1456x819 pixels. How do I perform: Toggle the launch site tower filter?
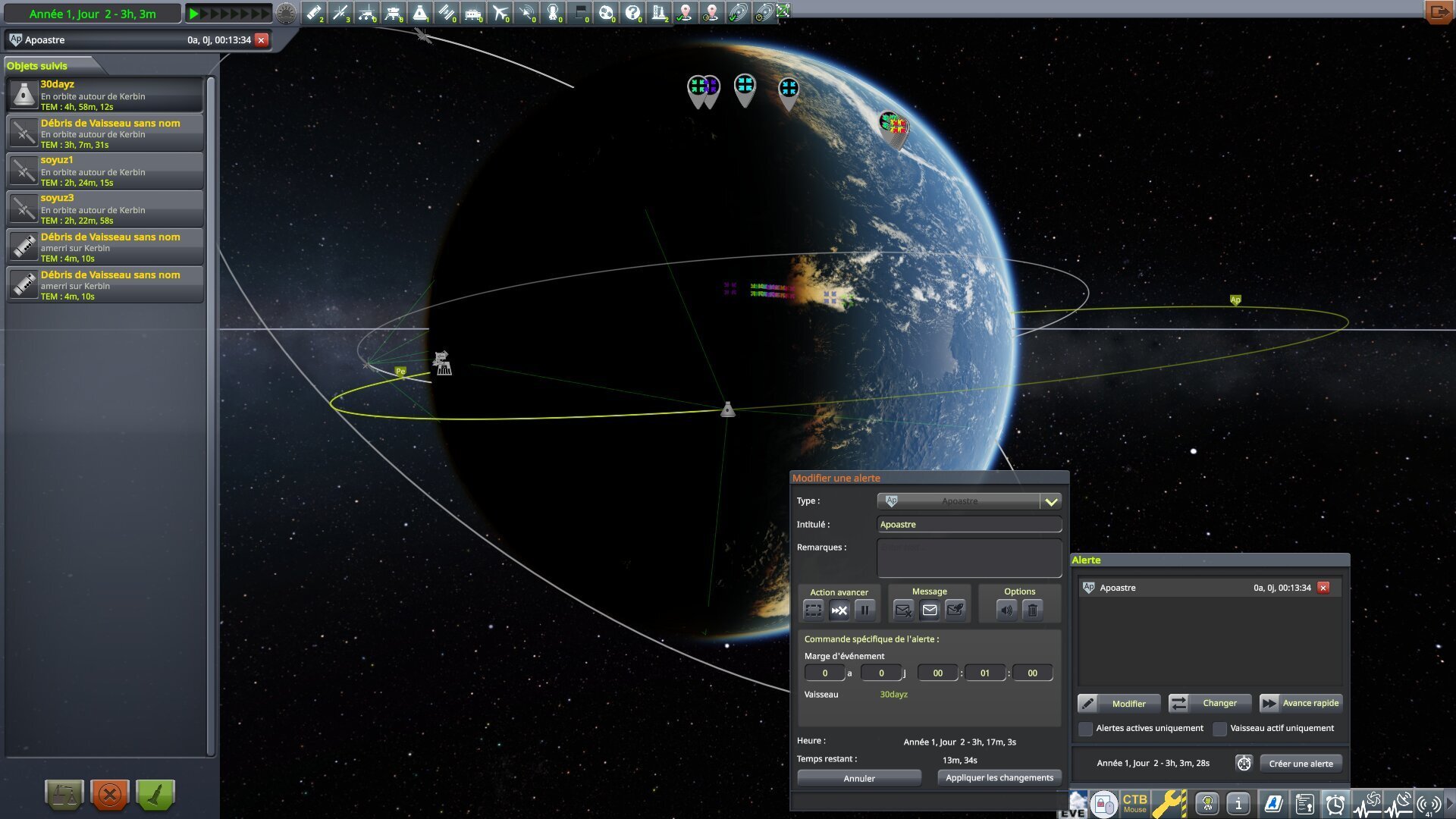(x=659, y=13)
